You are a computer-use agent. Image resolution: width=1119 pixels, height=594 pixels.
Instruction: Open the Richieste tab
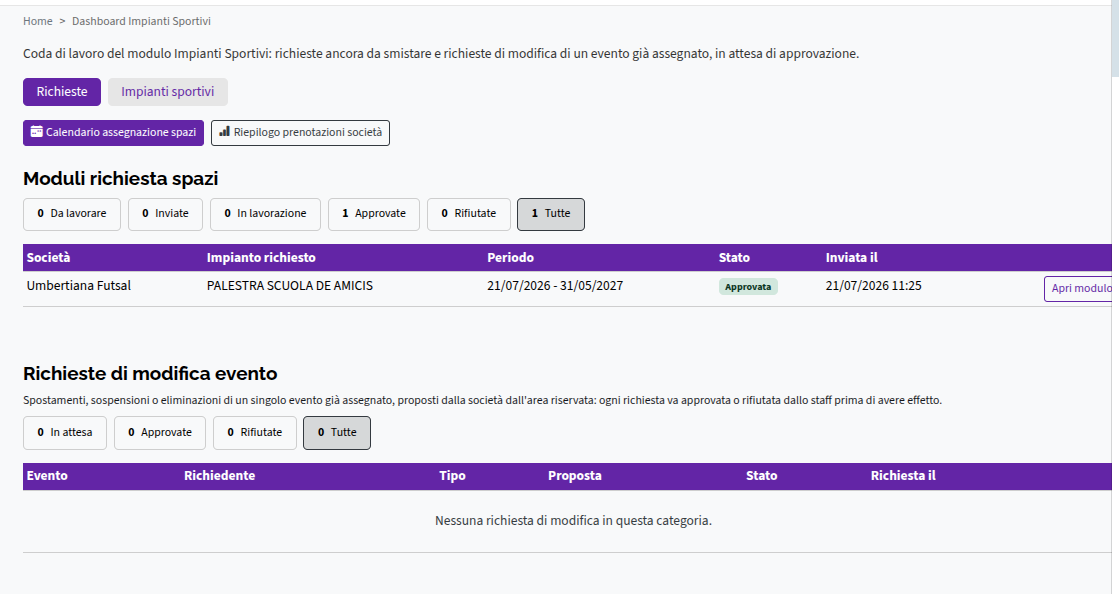[x=62, y=91]
